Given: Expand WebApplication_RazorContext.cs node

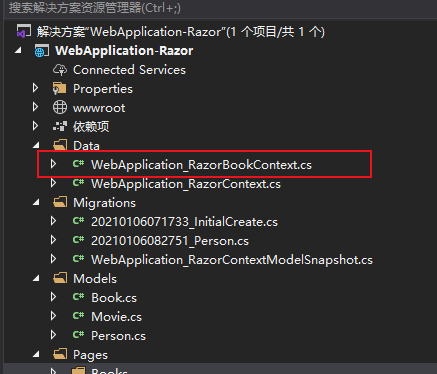Looking at the screenshot, I should pyautogui.click(x=53, y=183).
